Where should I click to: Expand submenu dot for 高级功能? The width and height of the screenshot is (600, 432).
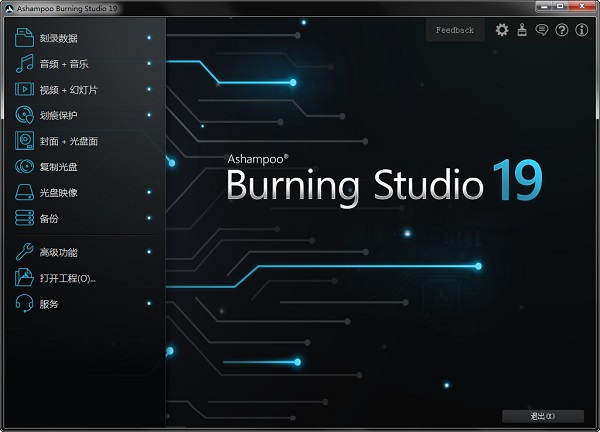(x=149, y=252)
